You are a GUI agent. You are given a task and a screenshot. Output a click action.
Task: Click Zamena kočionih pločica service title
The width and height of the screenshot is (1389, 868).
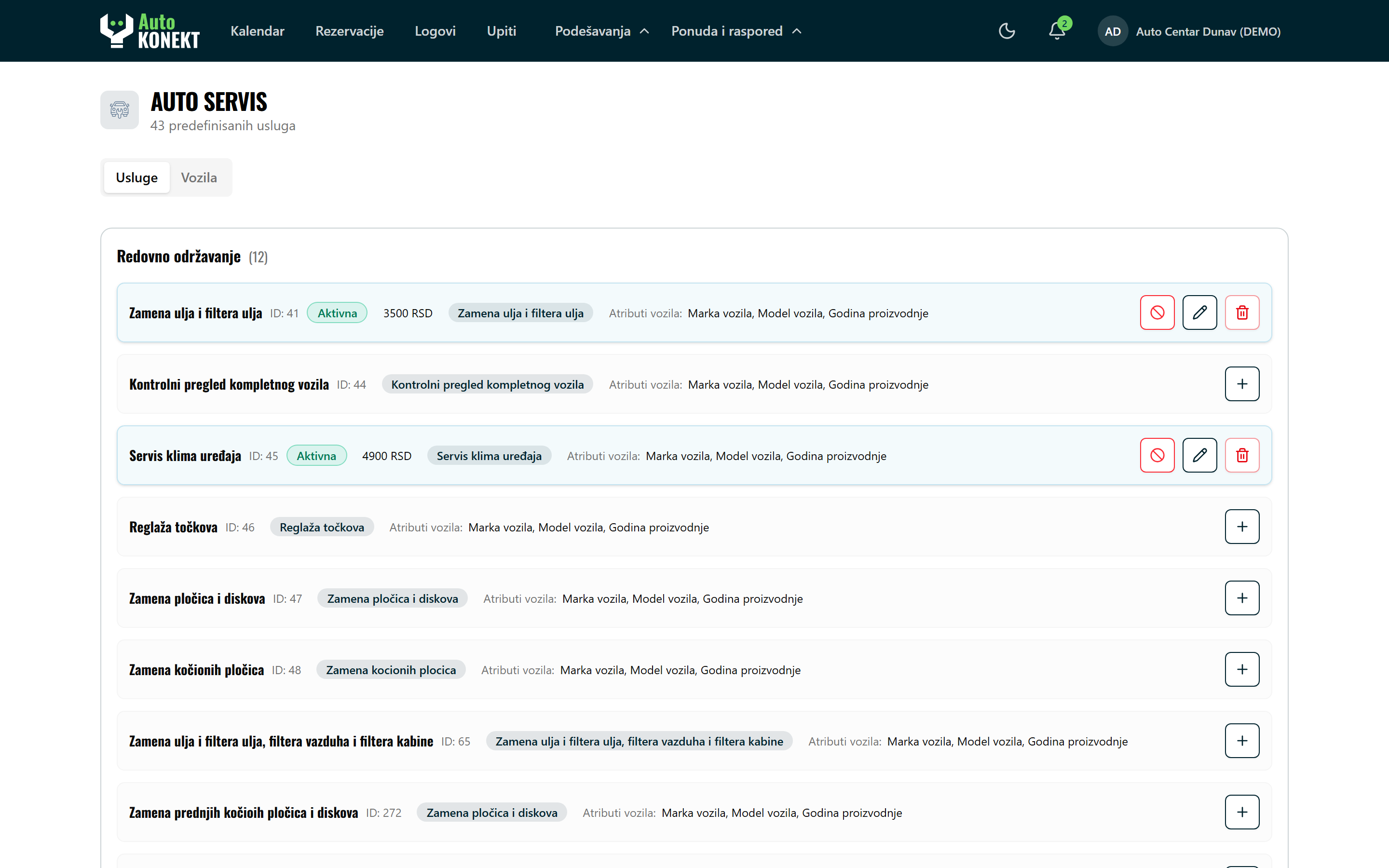tap(196, 670)
